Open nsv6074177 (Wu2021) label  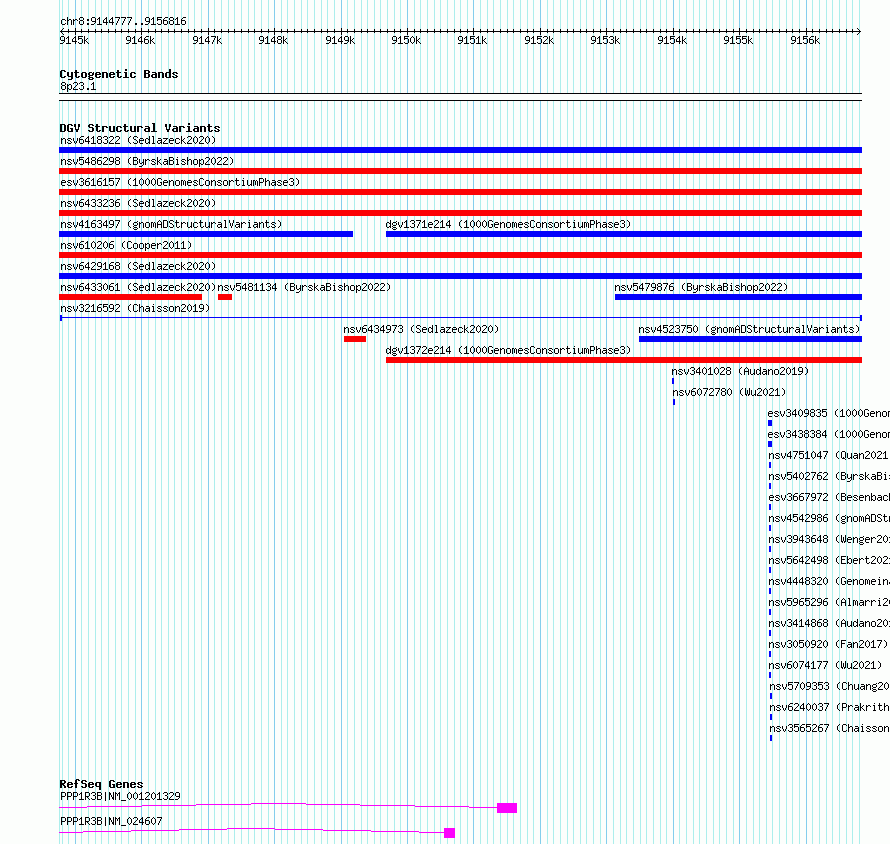tap(825, 665)
